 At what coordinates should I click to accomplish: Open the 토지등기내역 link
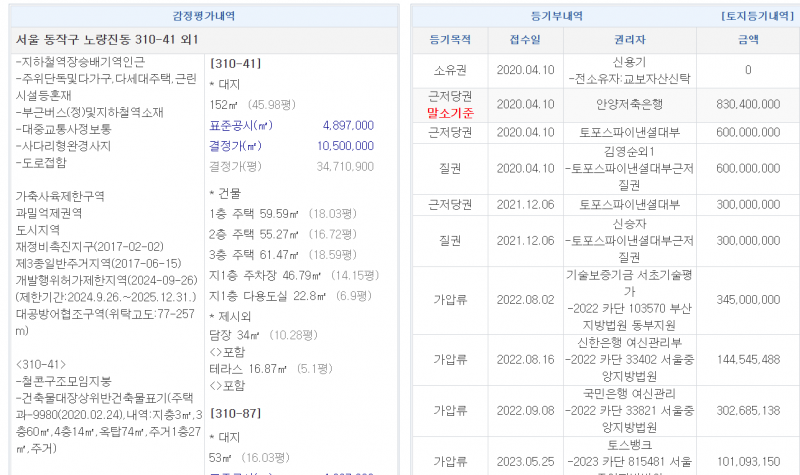click(x=753, y=17)
